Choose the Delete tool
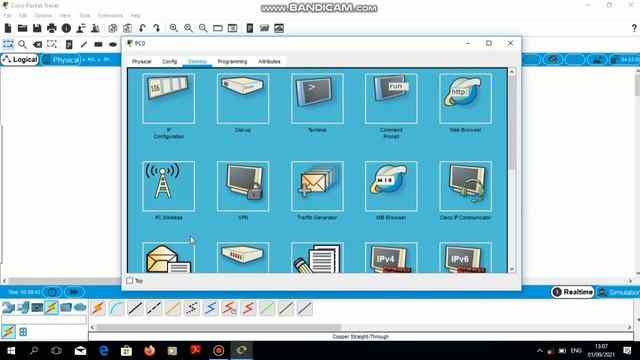640x360 pixels. pos(37,44)
